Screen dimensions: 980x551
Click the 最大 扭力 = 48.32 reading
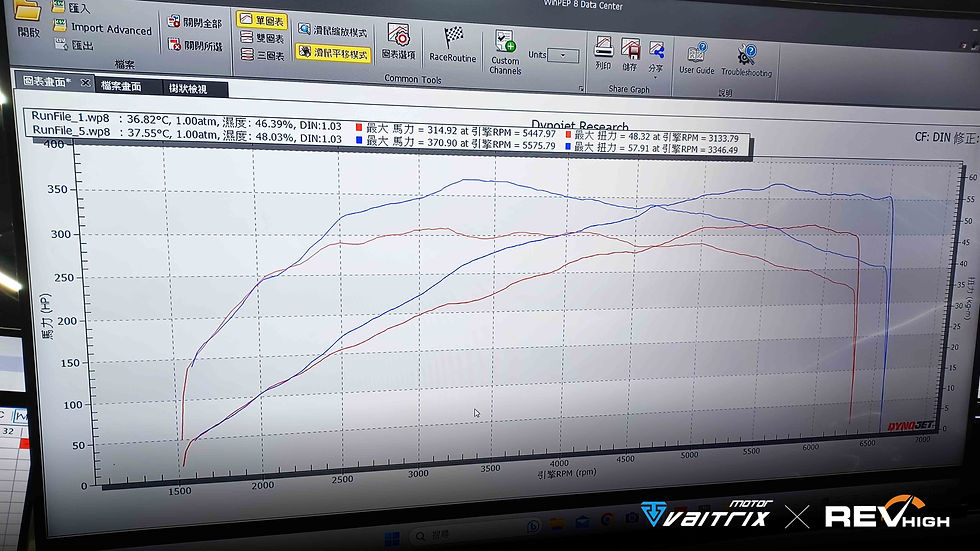point(656,137)
